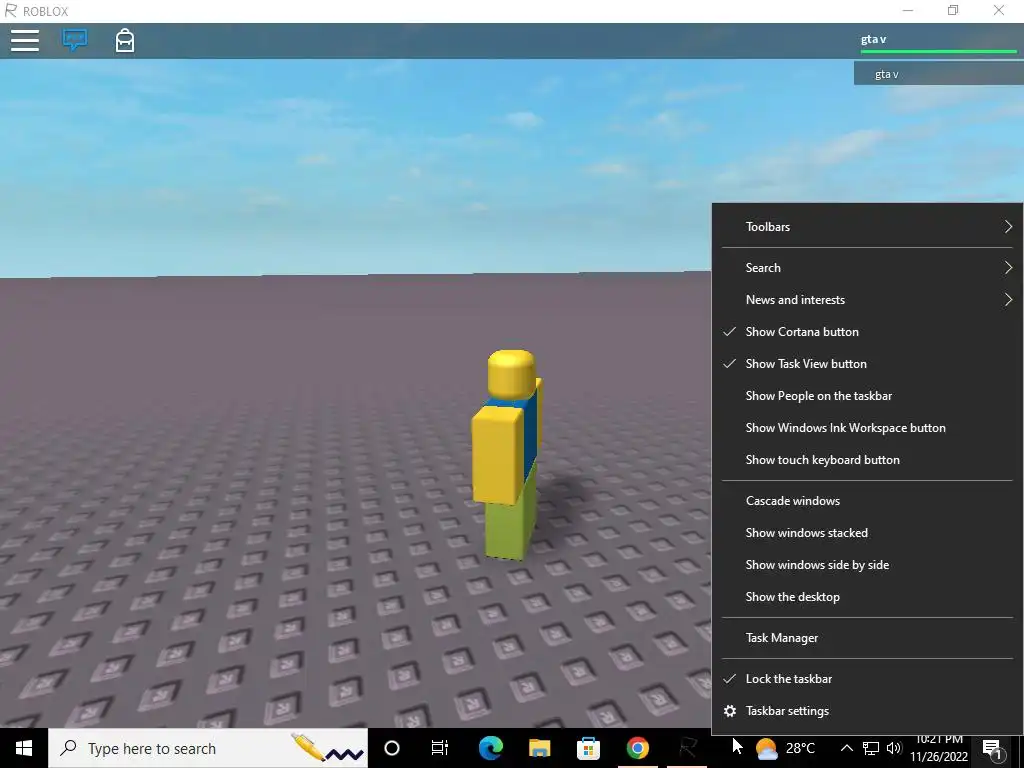Select the Roblox taskbar icon
The width and height of the screenshot is (1024, 768).
(686, 748)
